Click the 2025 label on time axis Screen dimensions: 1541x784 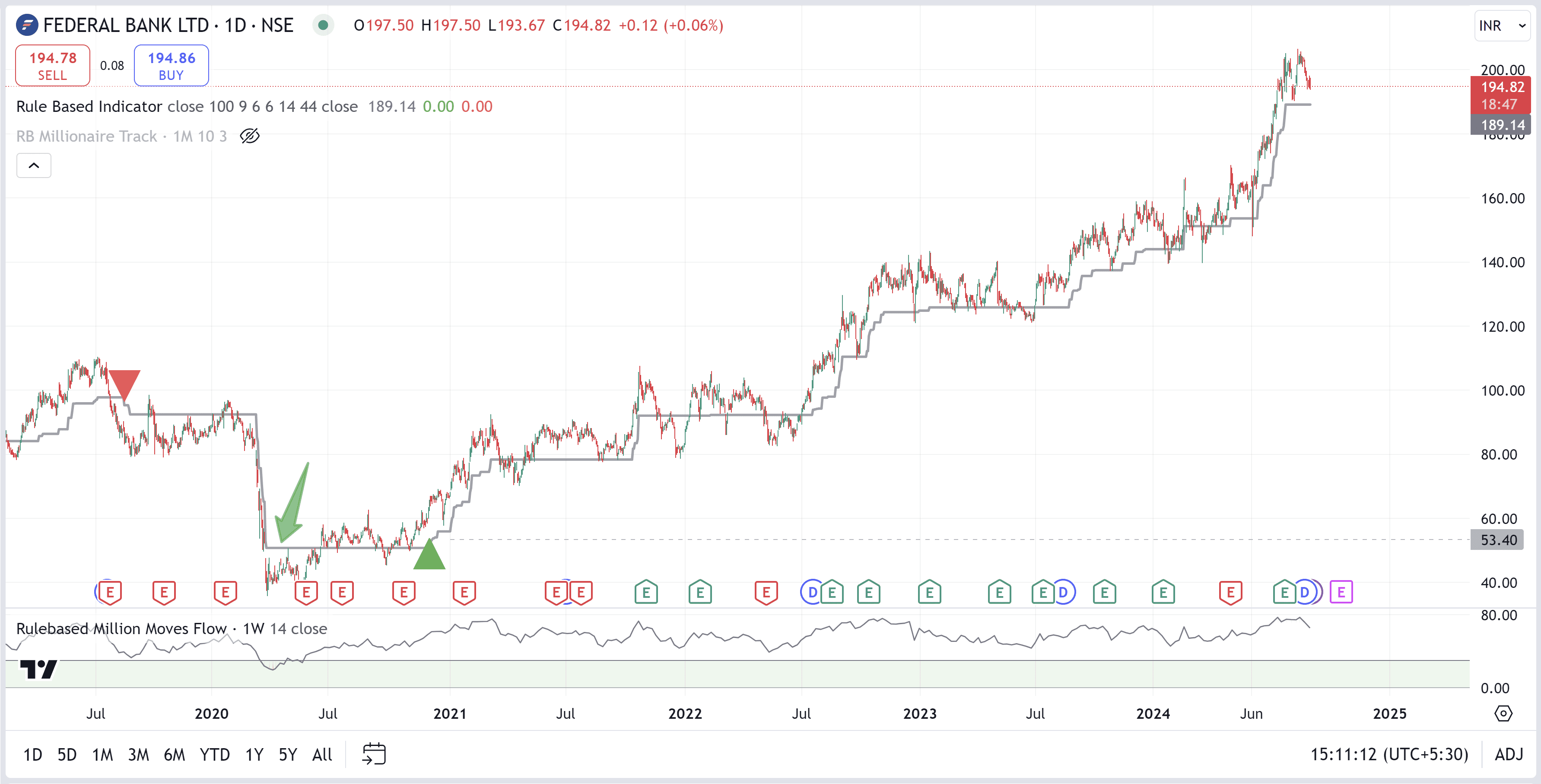point(1389,714)
